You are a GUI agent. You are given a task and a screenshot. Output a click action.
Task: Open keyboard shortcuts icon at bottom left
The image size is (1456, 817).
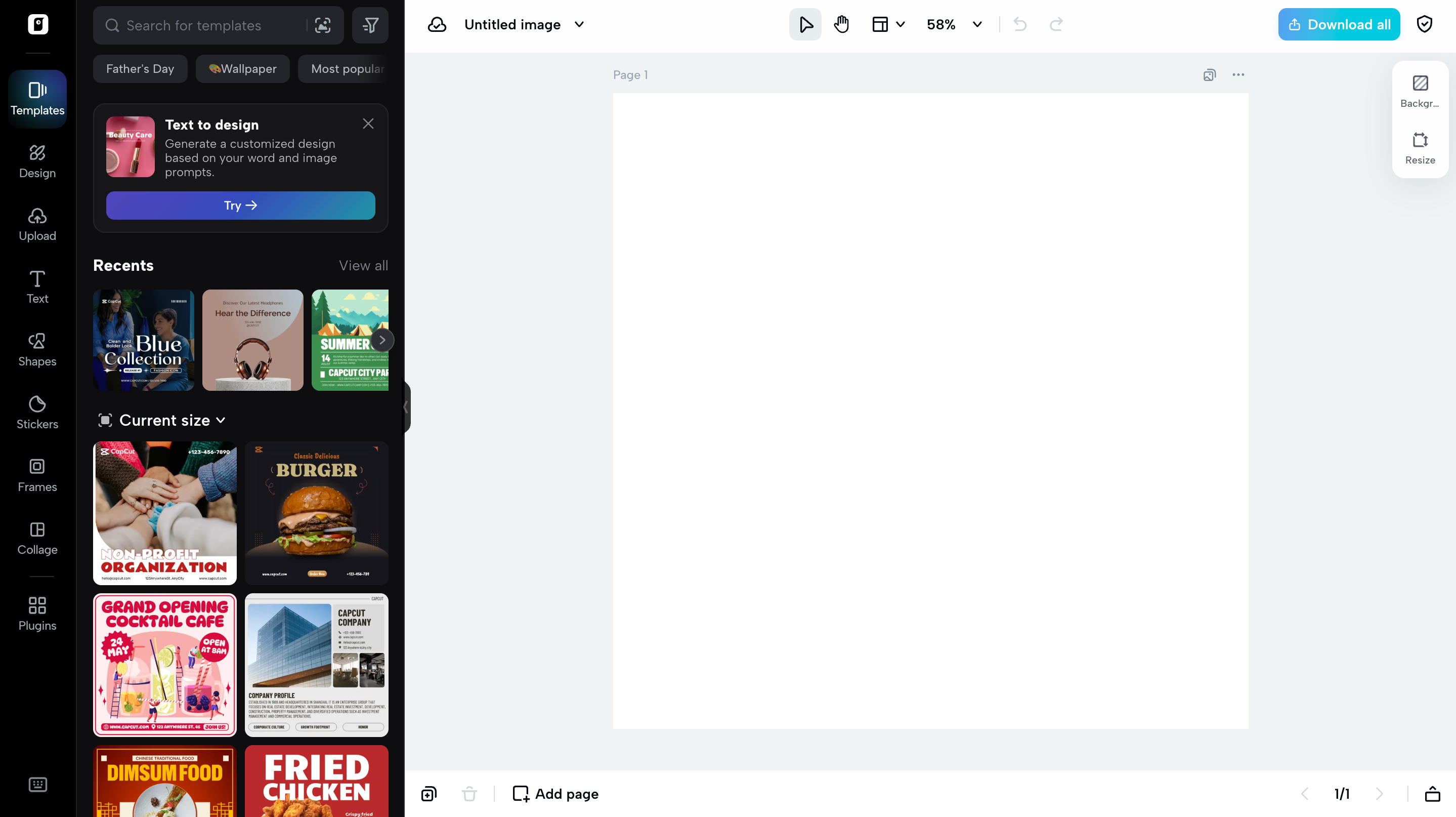click(37, 785)
